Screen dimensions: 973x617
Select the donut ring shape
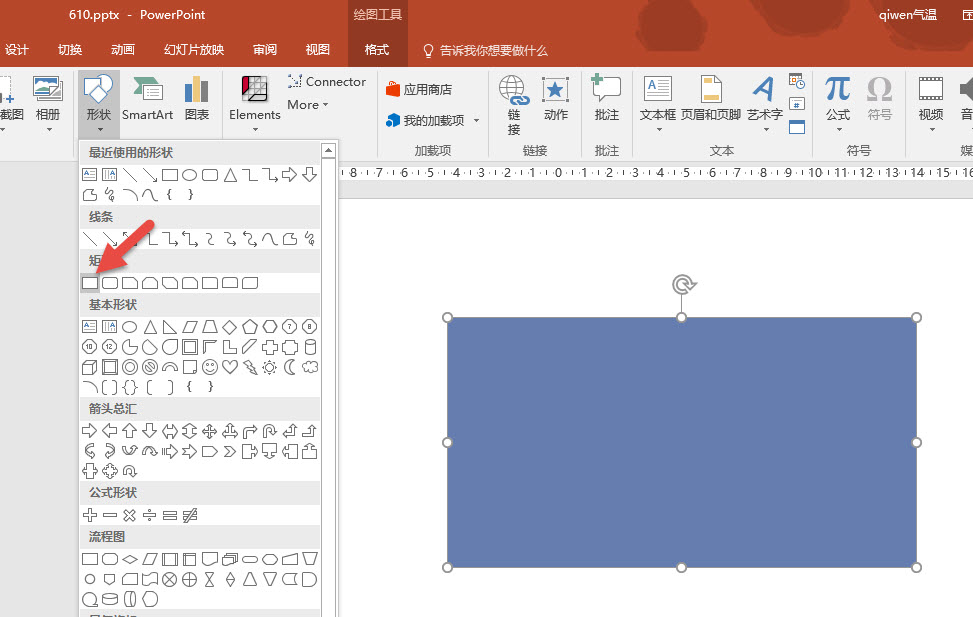click(x=130, y=367)
